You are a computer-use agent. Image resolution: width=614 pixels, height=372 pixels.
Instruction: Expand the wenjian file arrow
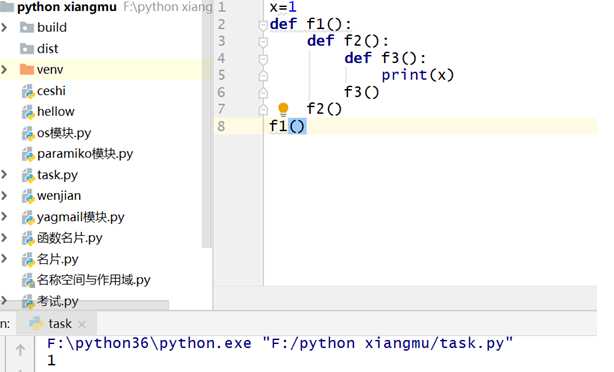pyautogui.click(x=4, y=195)
